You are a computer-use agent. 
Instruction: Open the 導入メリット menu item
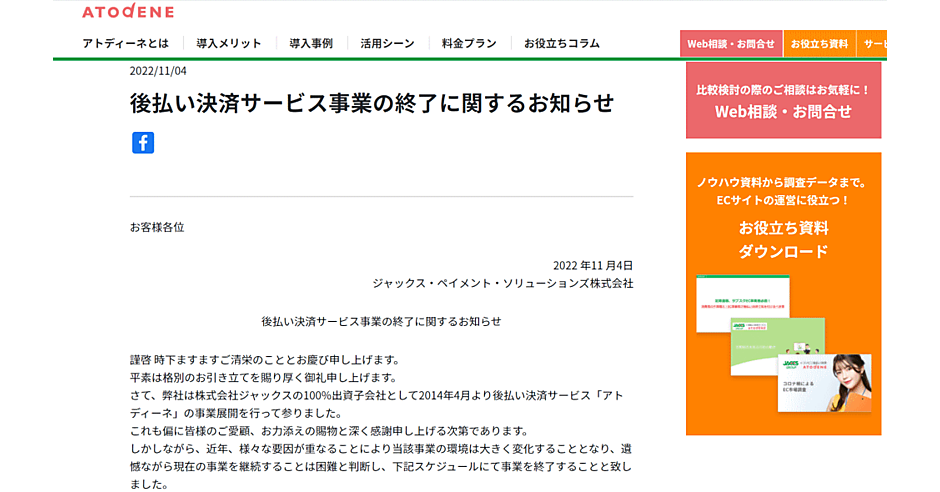(x=228, y=43)
